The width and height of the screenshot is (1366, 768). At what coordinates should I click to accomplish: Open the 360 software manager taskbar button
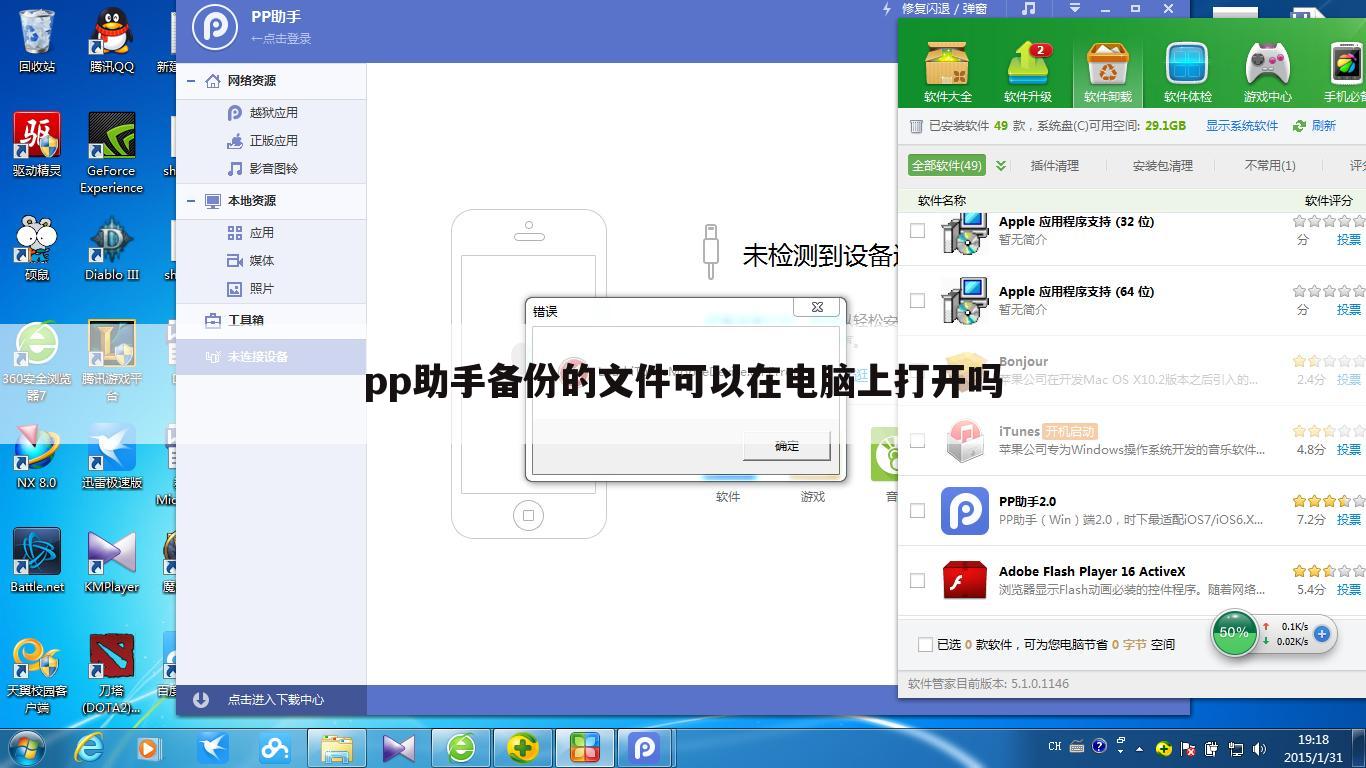click(x=585, y=747)
